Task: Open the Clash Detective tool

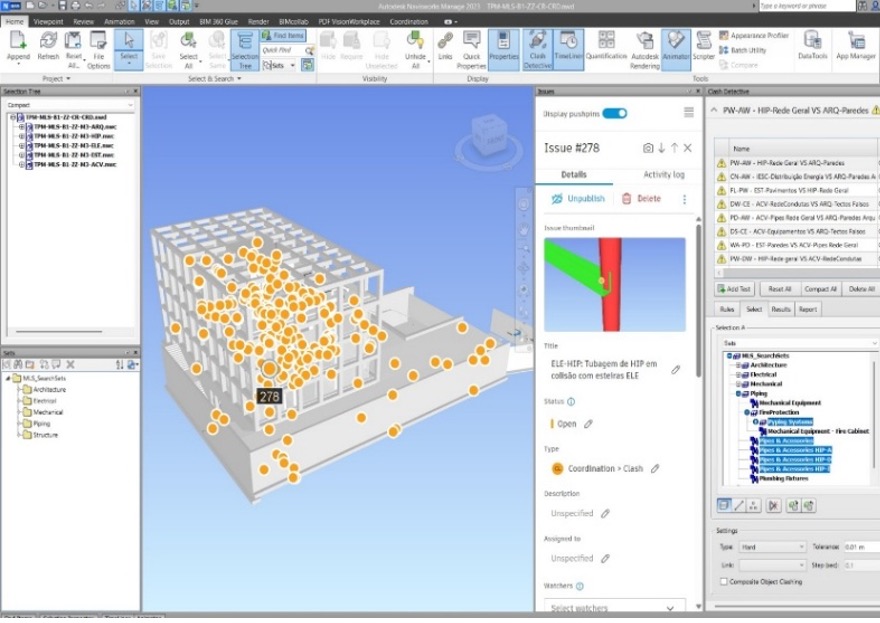Action: [537, 48]
